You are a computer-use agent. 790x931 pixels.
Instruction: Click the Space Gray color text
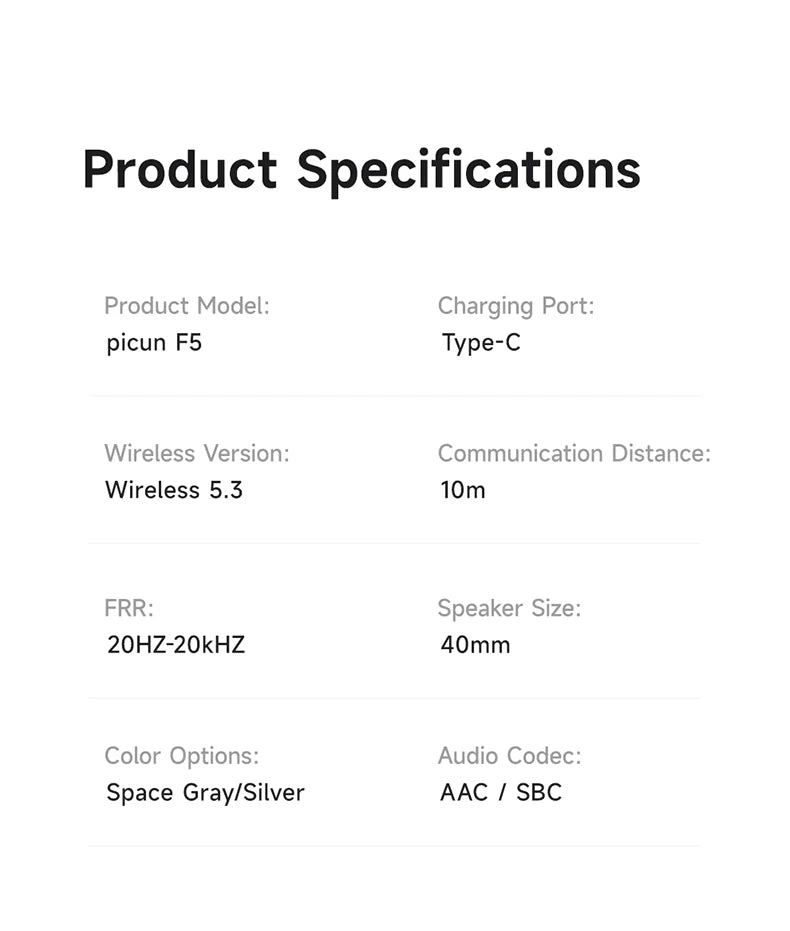tap(168, 793)
